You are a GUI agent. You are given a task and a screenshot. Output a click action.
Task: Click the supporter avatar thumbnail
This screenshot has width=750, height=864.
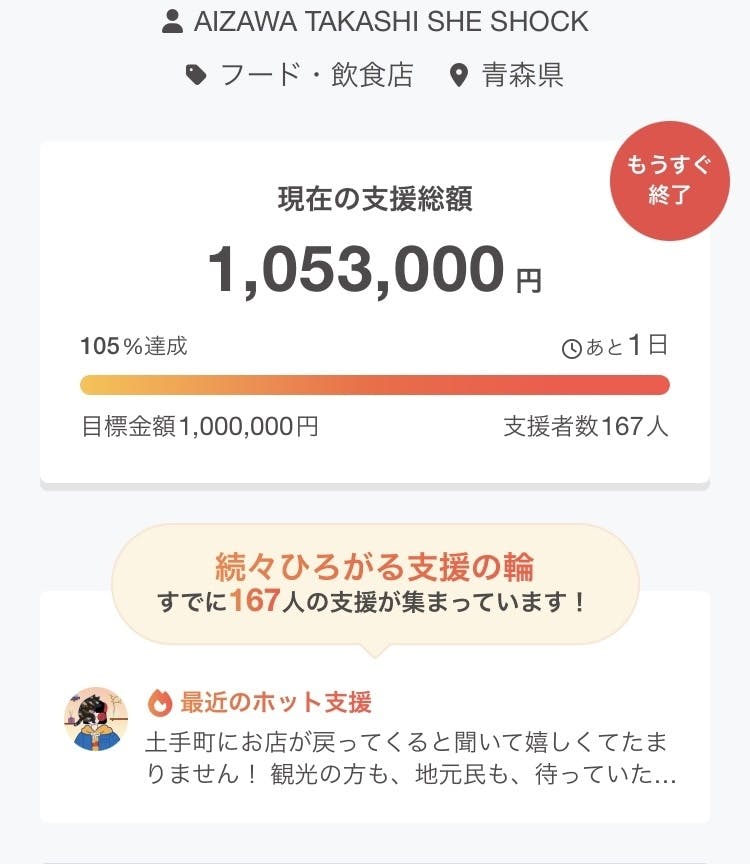click(x=96, y=719)
